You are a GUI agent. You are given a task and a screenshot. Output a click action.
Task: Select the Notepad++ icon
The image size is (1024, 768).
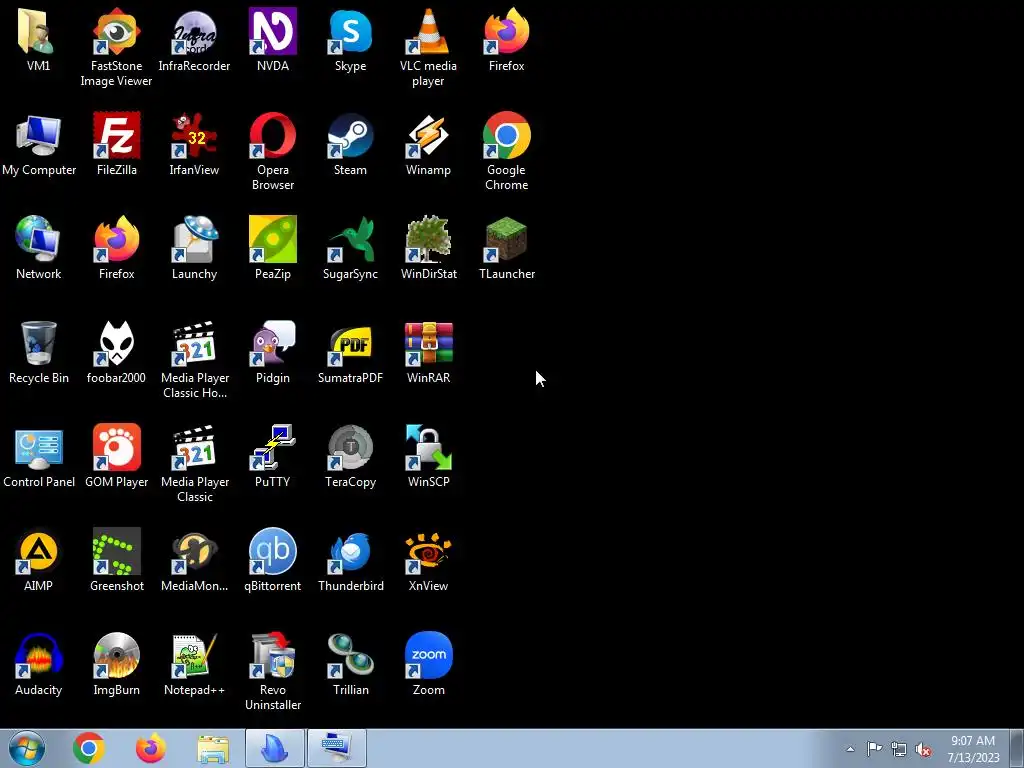pos(195,655)
